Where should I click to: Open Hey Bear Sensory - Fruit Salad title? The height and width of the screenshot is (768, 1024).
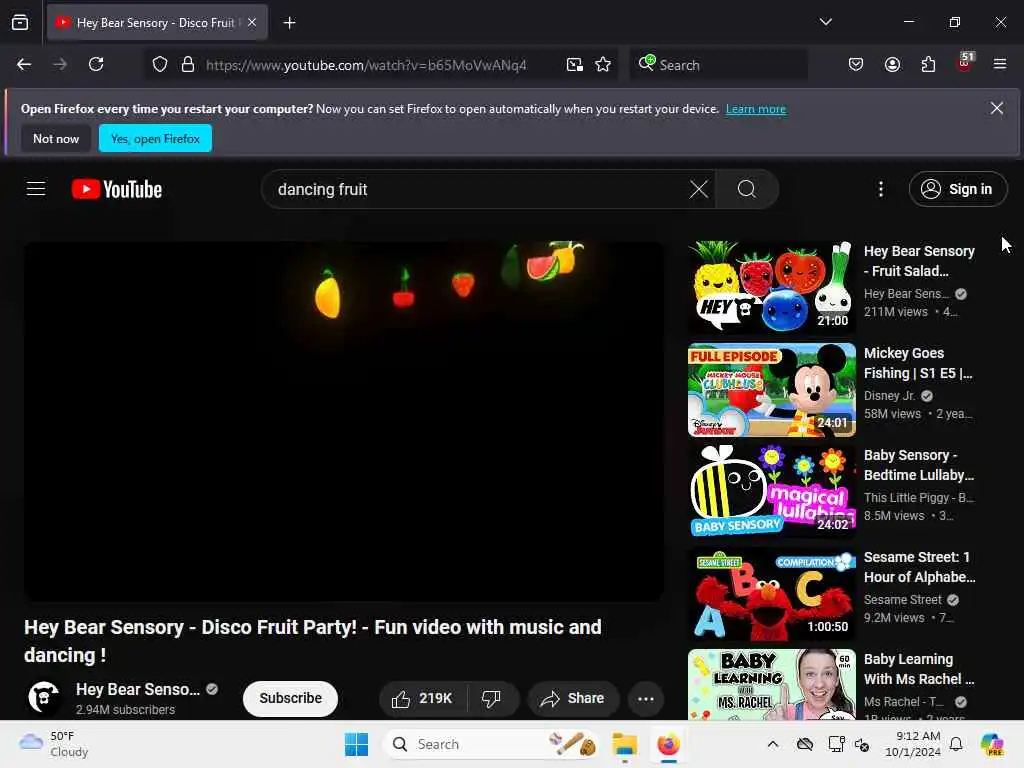[919, 261]
